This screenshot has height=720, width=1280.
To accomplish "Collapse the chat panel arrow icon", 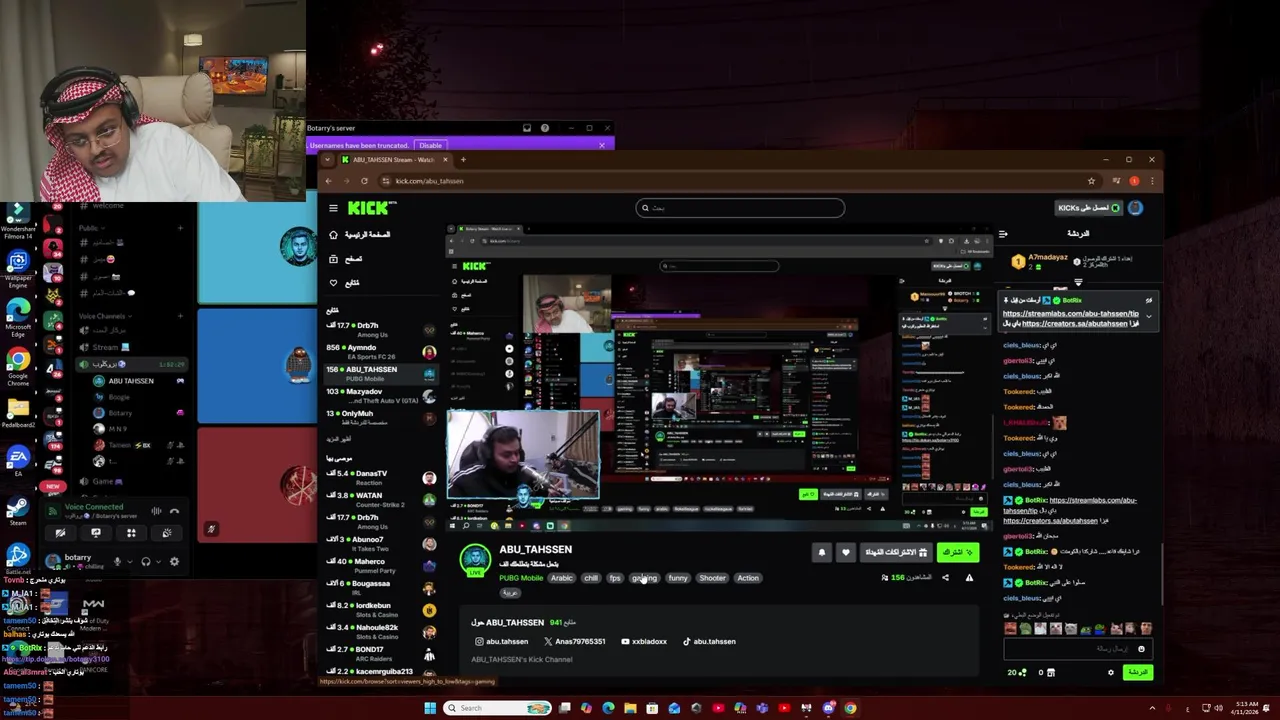I will click(1003, 234).
